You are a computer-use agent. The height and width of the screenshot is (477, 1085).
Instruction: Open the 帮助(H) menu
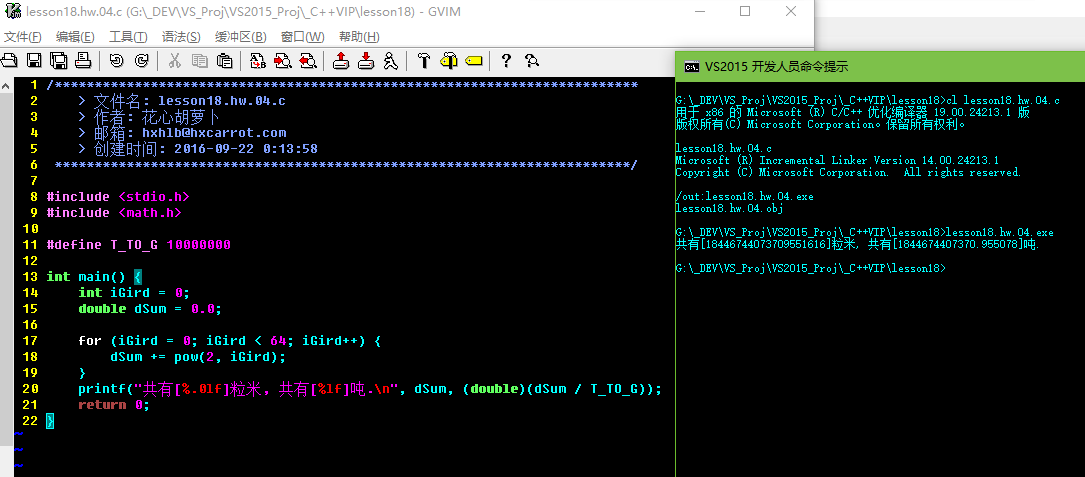(x=358, y=37)
